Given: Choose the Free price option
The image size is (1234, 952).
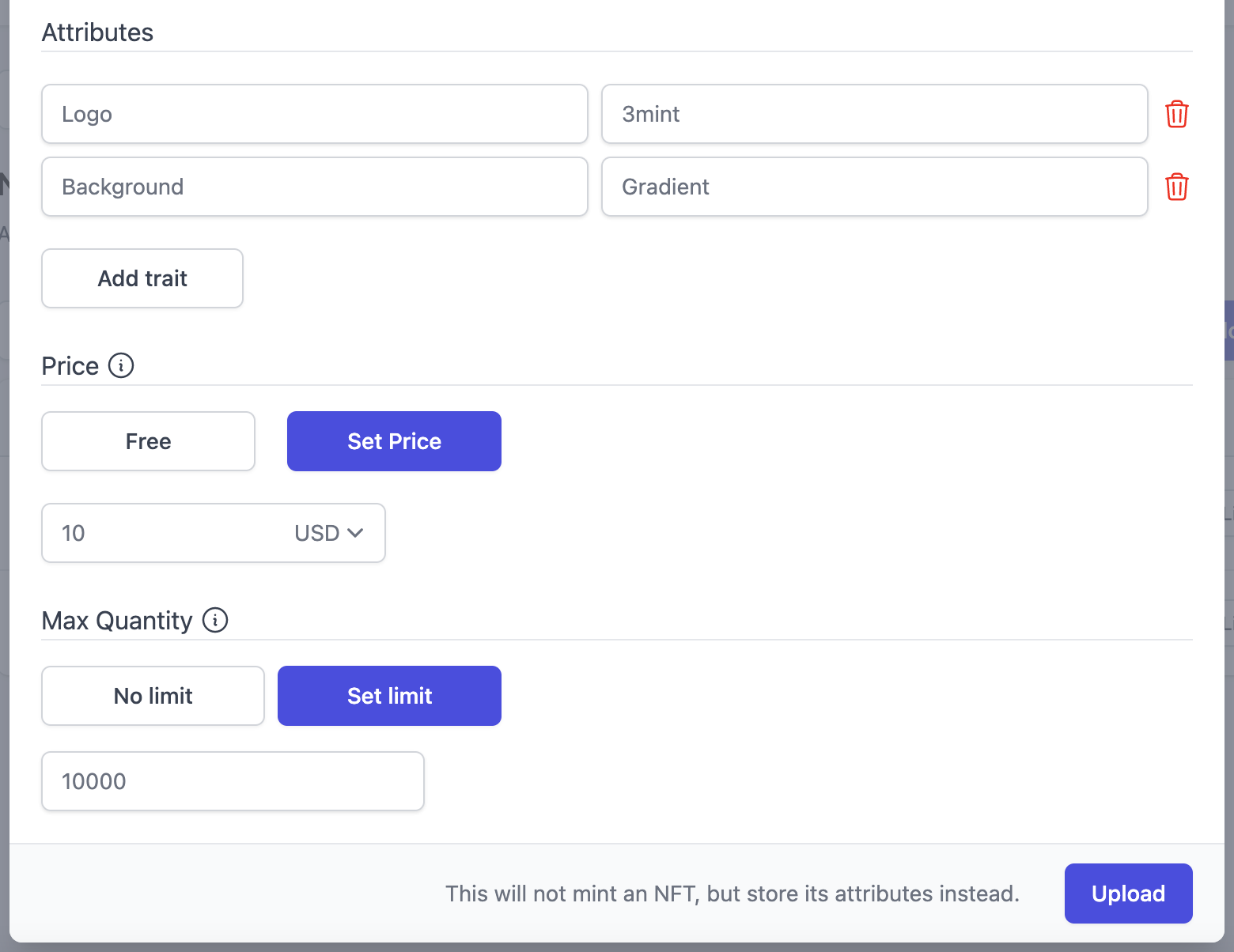Looking at the screenshot, I should [148, 441].
